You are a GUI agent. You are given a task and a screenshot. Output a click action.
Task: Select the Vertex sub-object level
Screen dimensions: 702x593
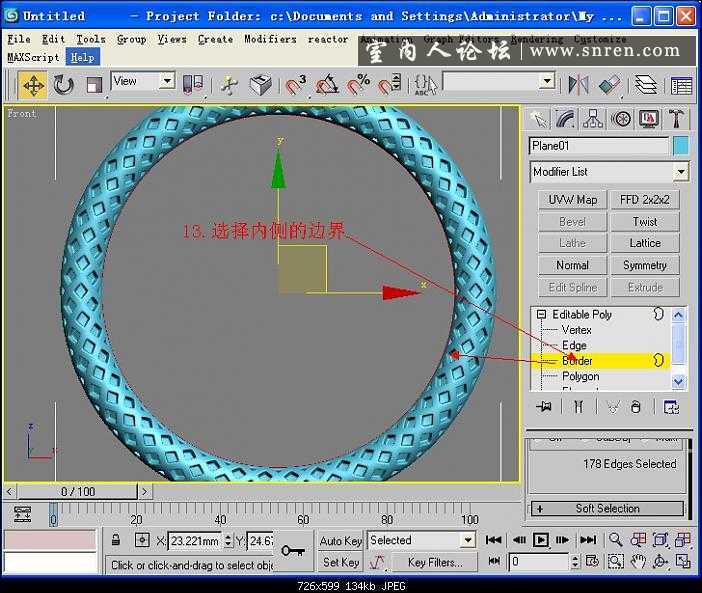[x=577, y=330]
